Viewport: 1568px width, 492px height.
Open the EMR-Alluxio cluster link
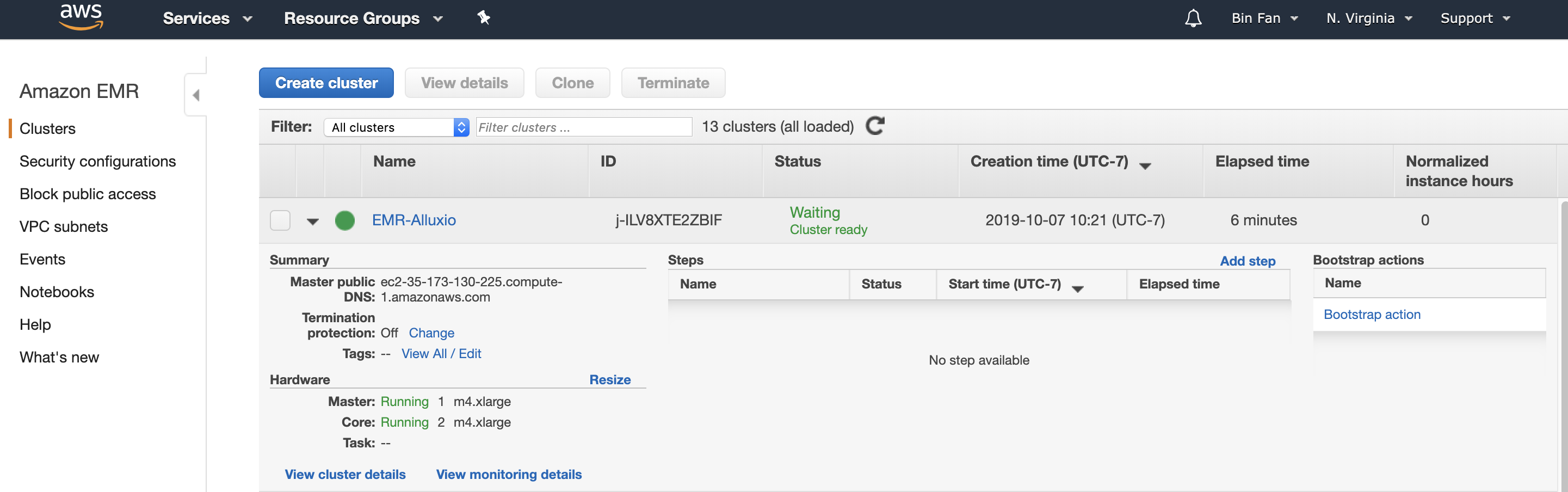(414, 220)
